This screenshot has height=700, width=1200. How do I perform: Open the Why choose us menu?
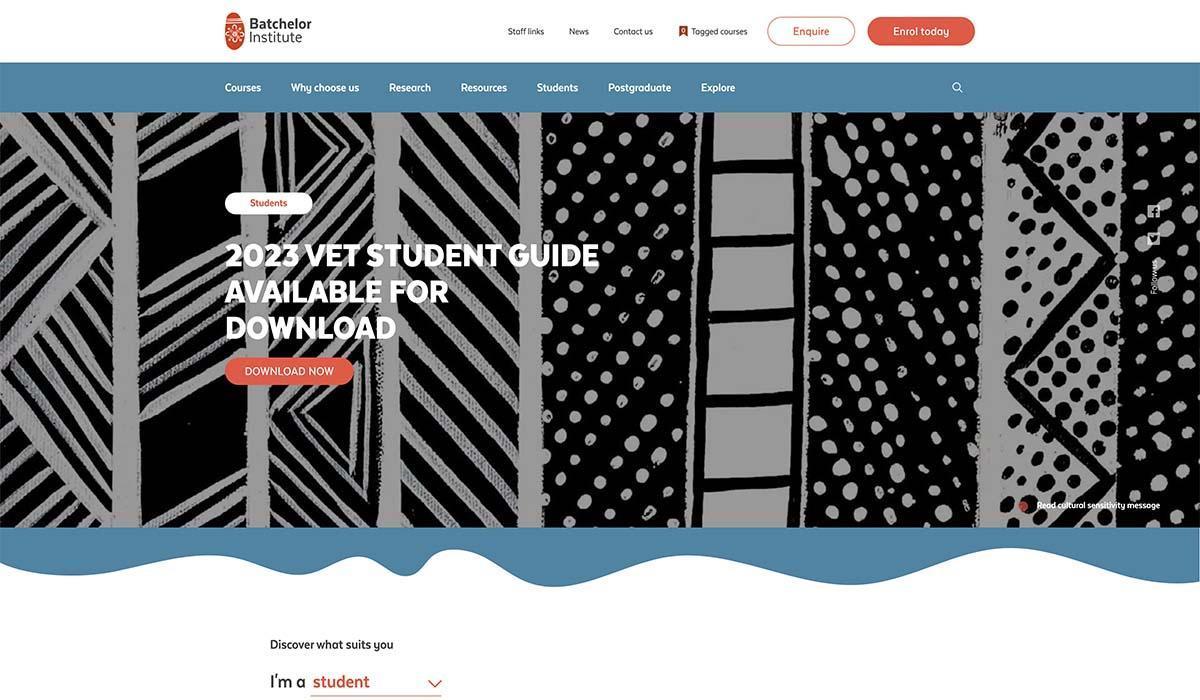[x=325, y=88]
